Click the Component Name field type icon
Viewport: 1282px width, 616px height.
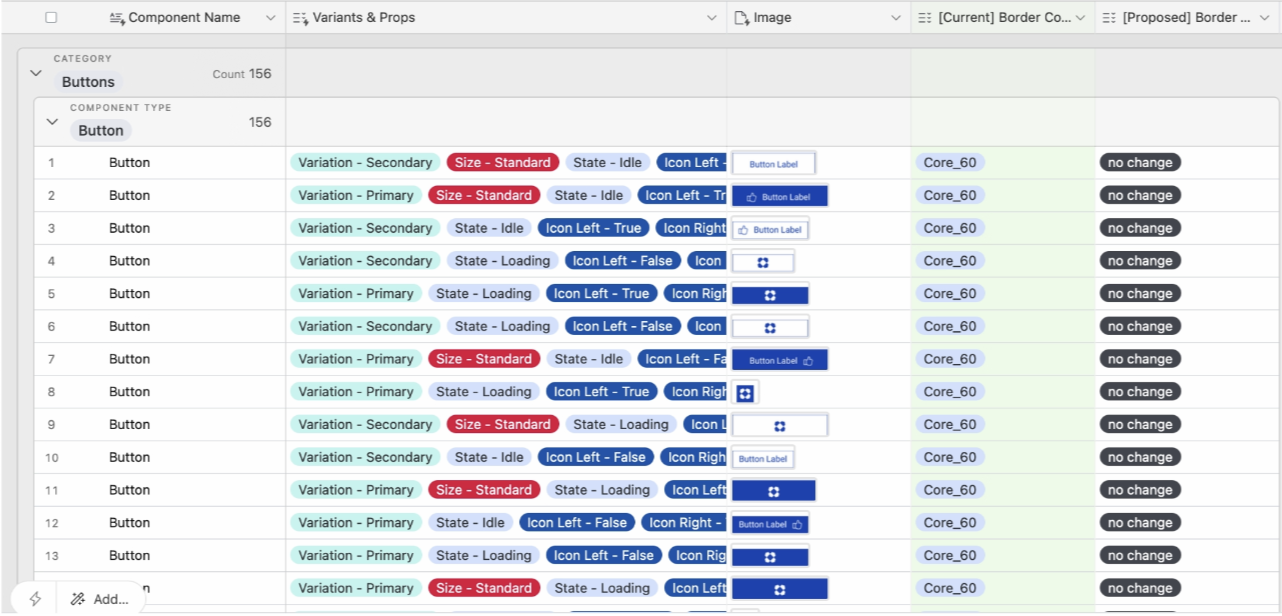116,18
